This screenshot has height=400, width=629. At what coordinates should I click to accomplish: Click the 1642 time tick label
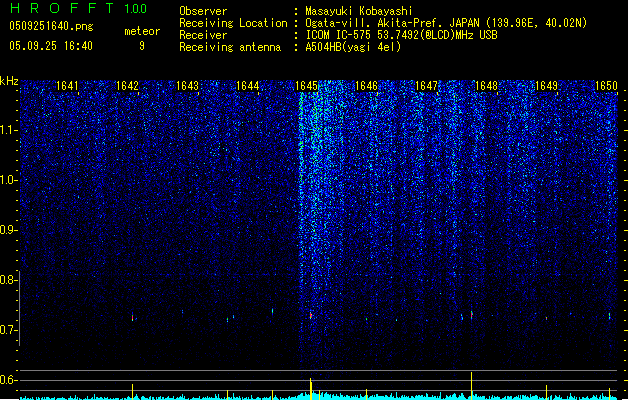pyautogui.click(x=127, y=86)
